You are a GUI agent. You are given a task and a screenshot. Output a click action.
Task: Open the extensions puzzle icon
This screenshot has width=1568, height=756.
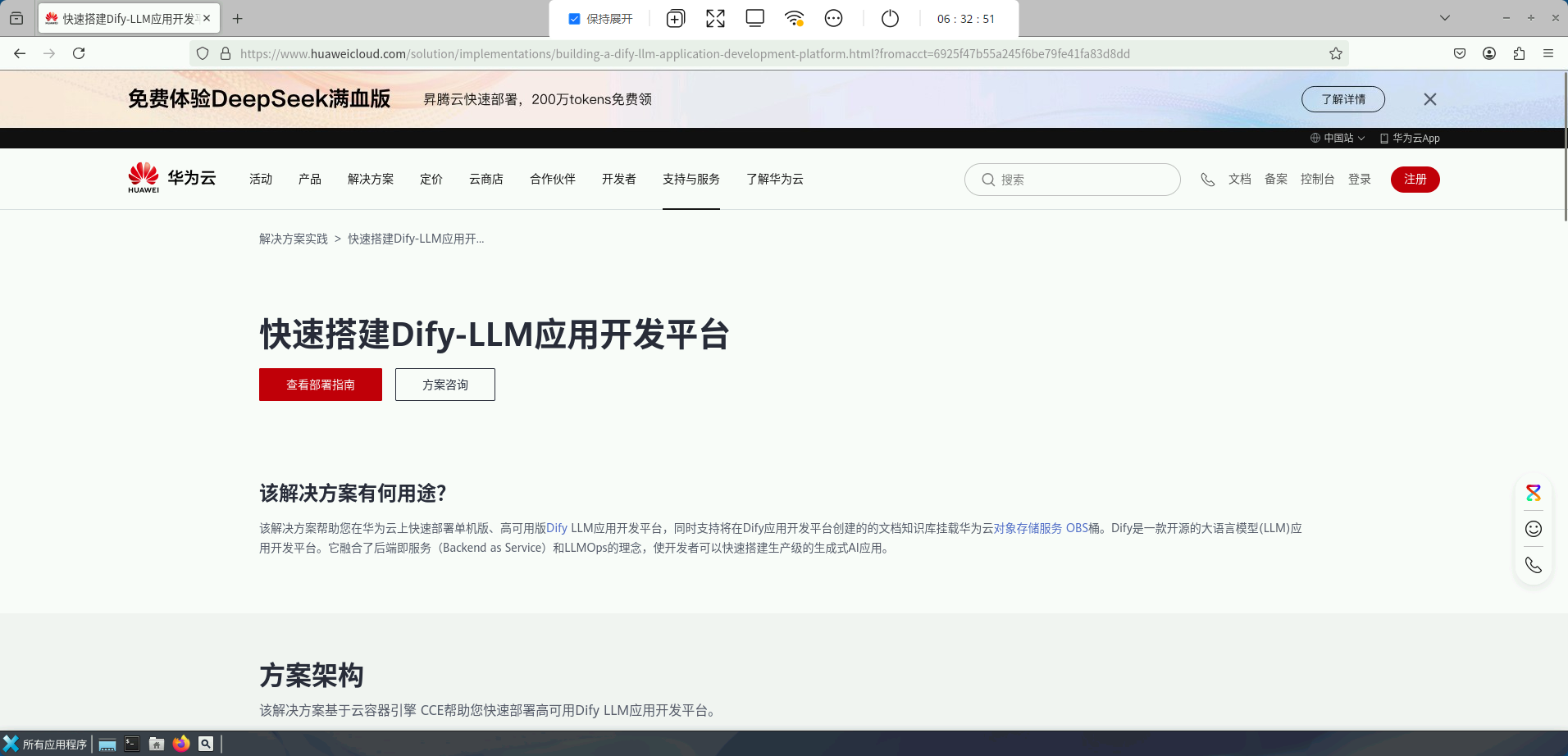[1519, 53]
